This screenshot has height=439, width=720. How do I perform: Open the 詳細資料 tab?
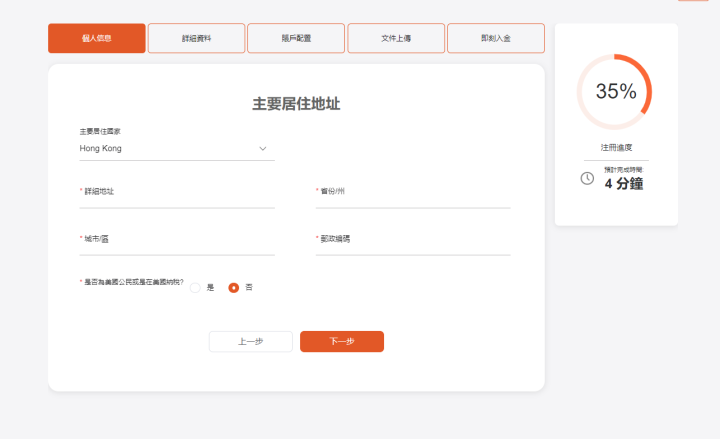[196, 38]
